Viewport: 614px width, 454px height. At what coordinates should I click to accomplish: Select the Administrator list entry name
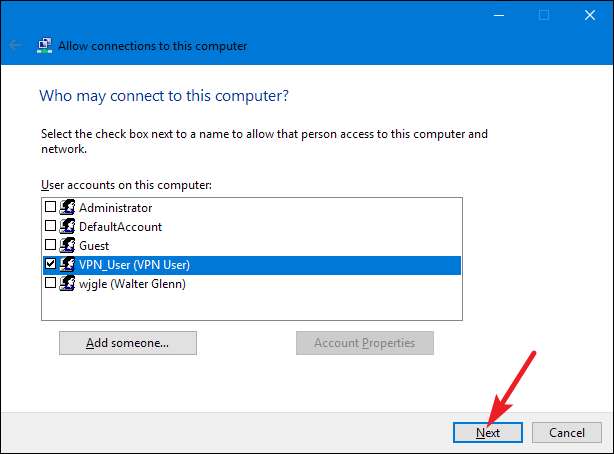pyautogui.click(x=116, y=208)
